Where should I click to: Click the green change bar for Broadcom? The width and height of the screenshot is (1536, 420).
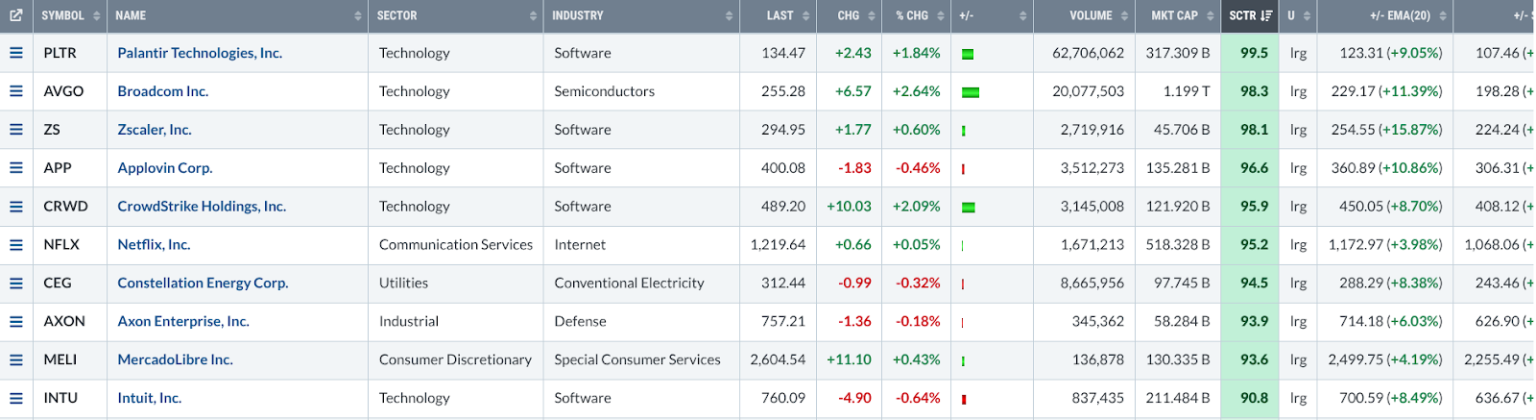click(x=970, y=92)
